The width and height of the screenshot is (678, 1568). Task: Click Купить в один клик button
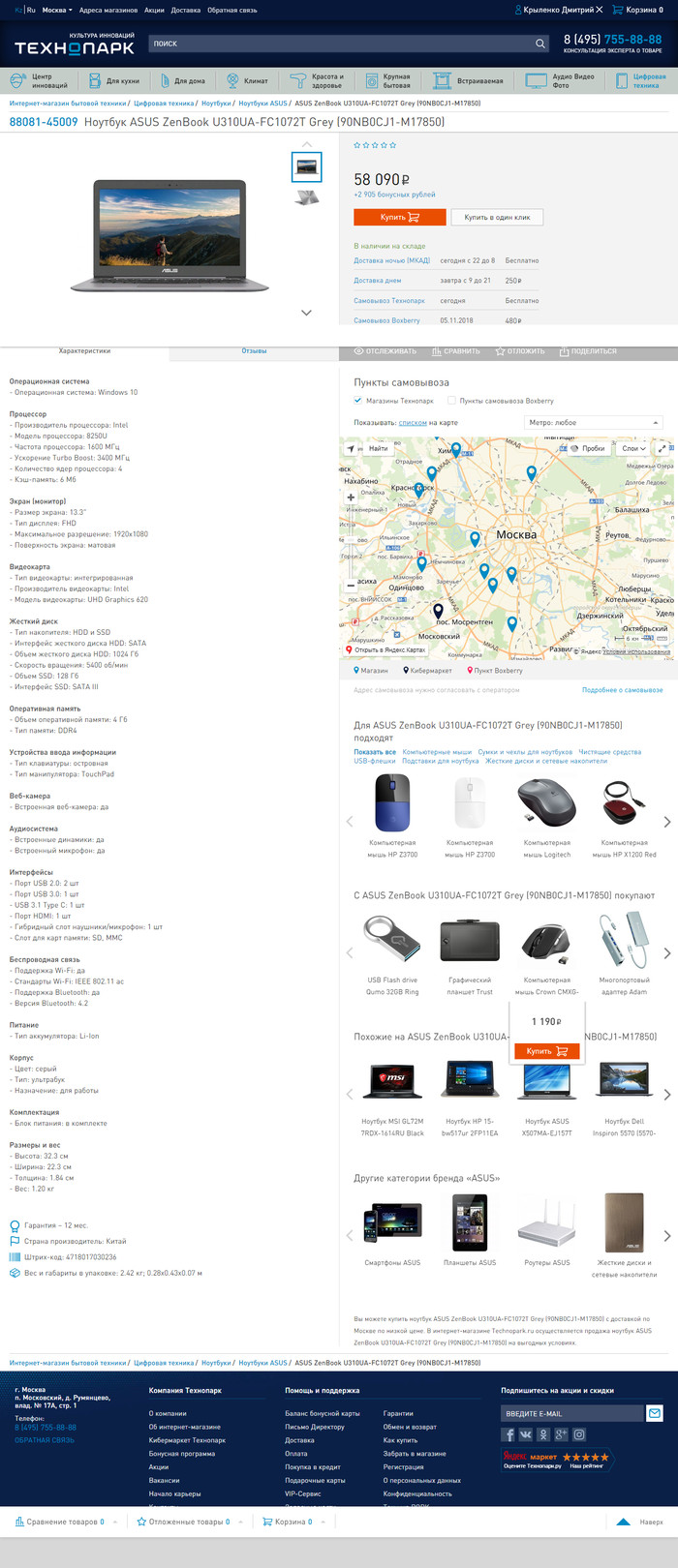tap(497, 218)
